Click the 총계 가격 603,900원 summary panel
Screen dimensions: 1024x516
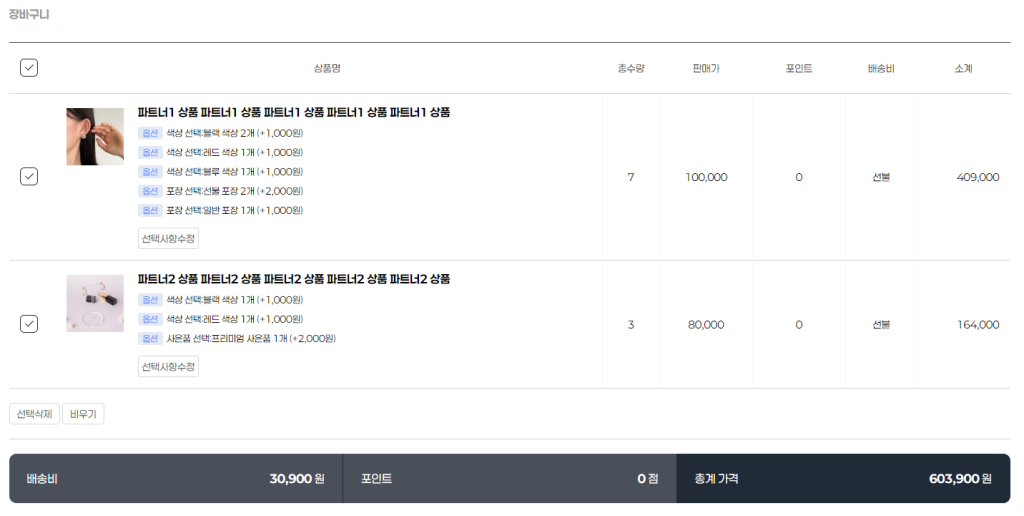coord(843,479)
